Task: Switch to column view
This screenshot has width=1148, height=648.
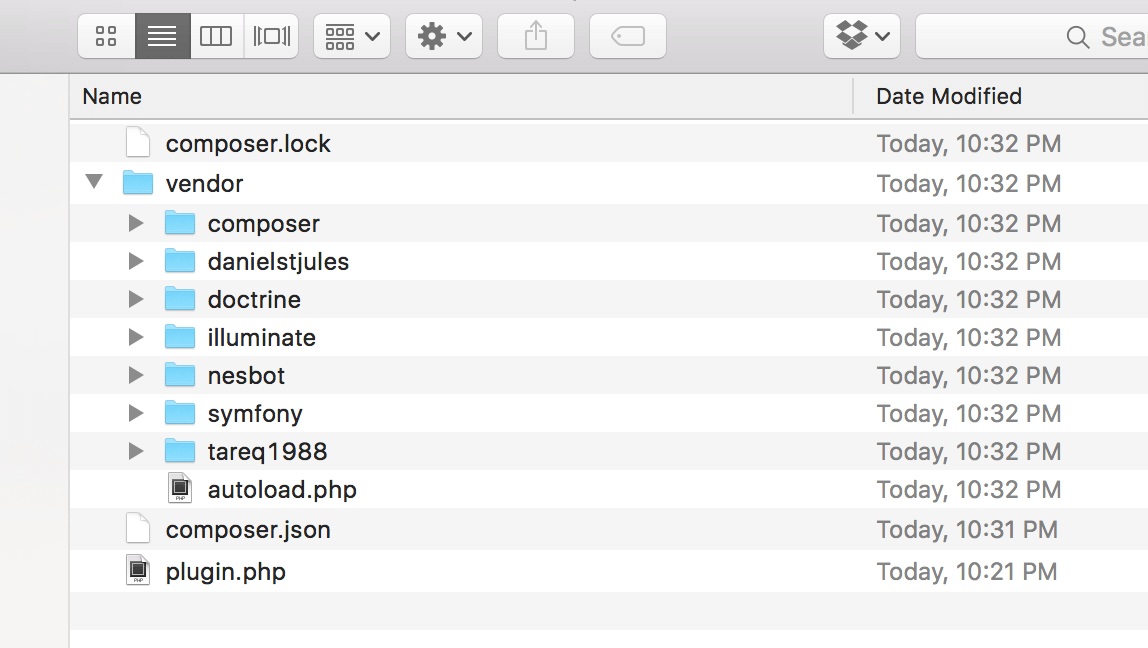Action: (x=217, y=36)
